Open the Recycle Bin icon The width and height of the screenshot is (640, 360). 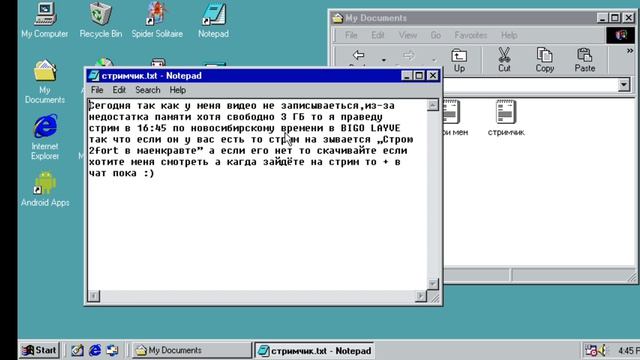[100, 20]
